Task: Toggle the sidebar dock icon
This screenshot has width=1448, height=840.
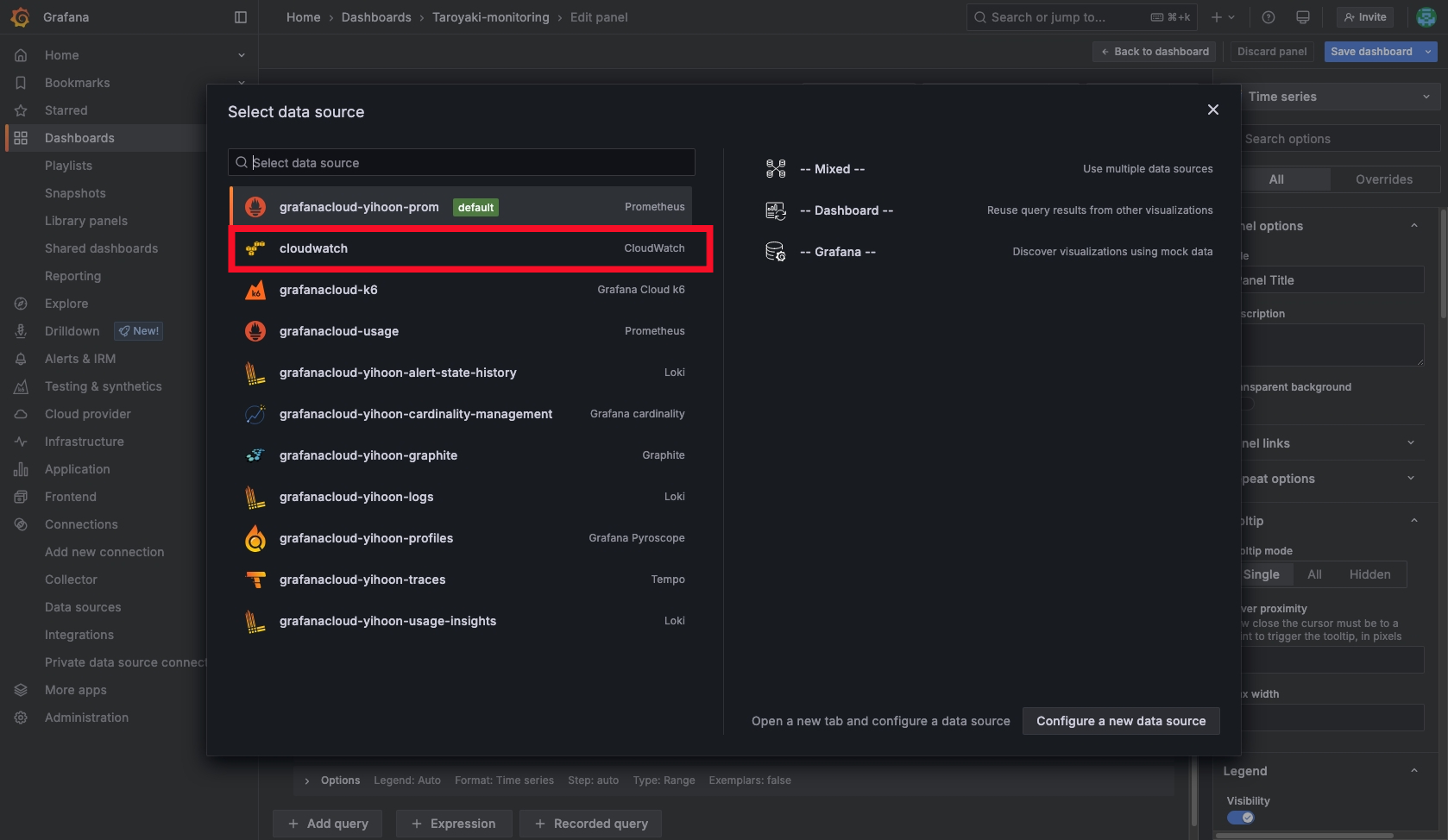Action: (x=241, y=17)
